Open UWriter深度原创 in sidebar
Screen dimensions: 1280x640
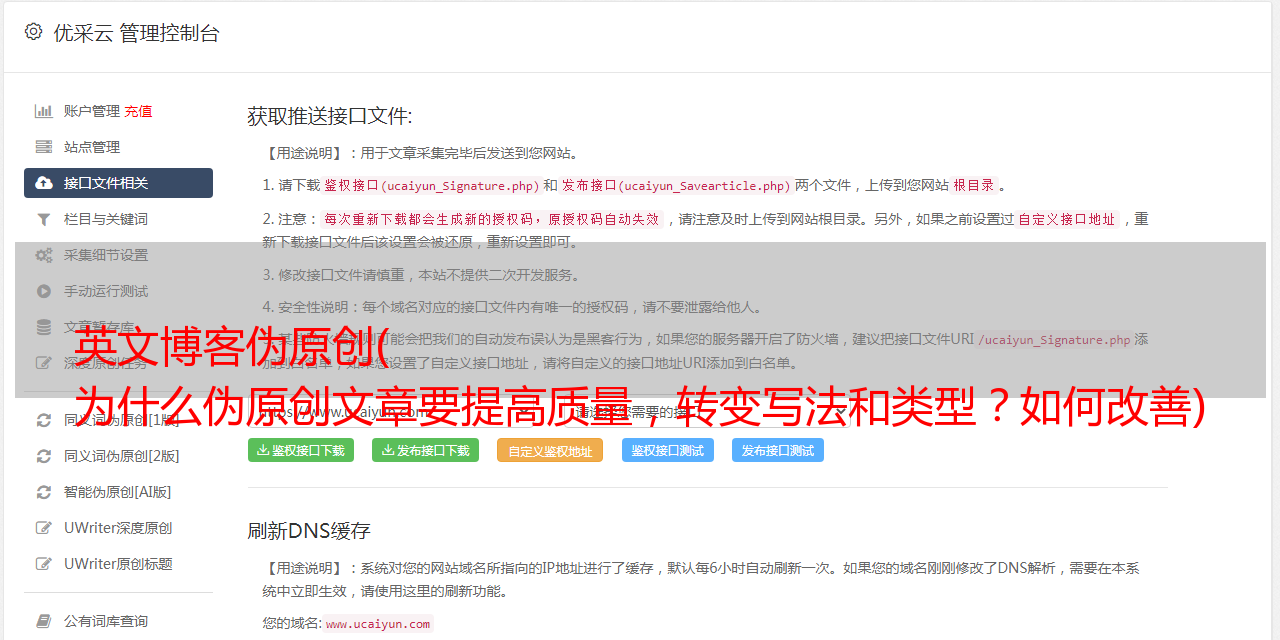click(x=118, y=528)
